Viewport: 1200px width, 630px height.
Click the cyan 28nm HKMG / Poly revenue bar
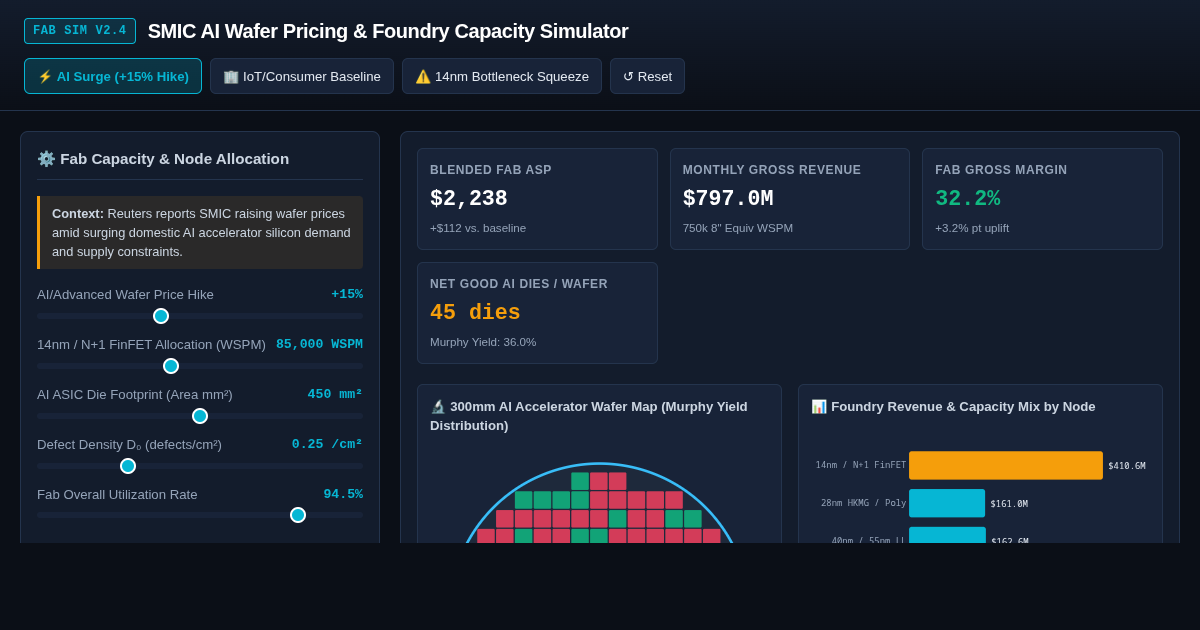[947, 503]
